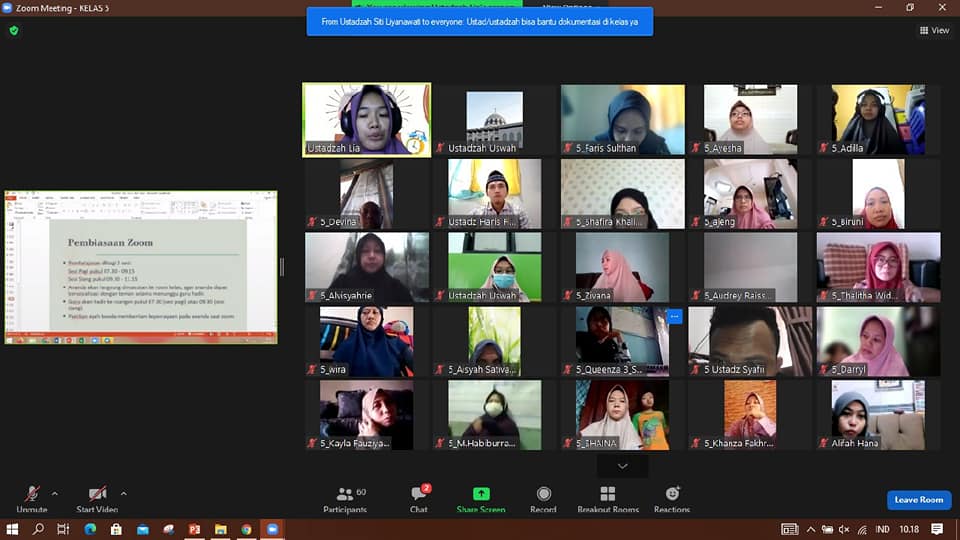Click the Leave Room button
The width and height of the screenshot is (960, 540).
pyautogui.click(x=918, y=500)
